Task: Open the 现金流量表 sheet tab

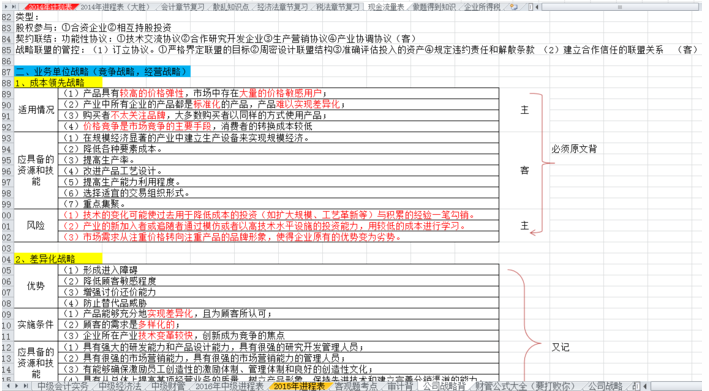Action: (x=386, y=7)
